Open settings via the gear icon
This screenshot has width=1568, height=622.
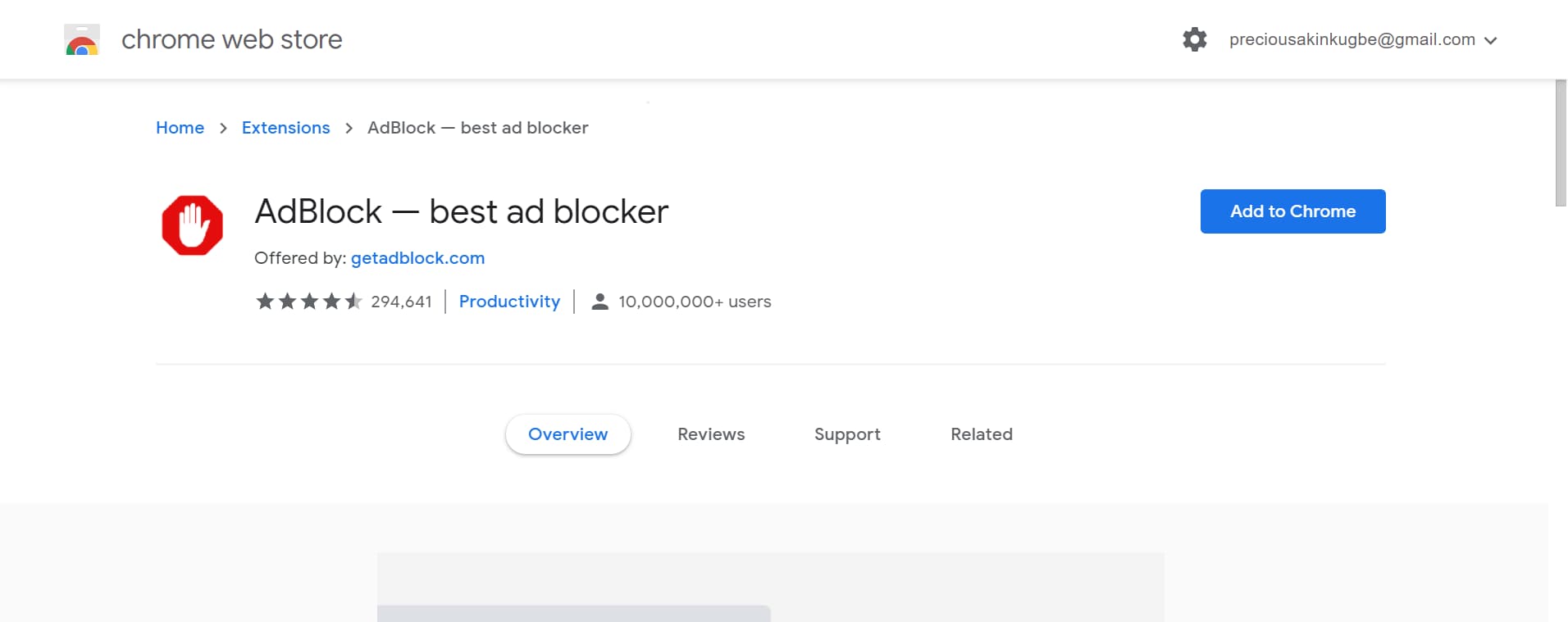click(1194, 39)
